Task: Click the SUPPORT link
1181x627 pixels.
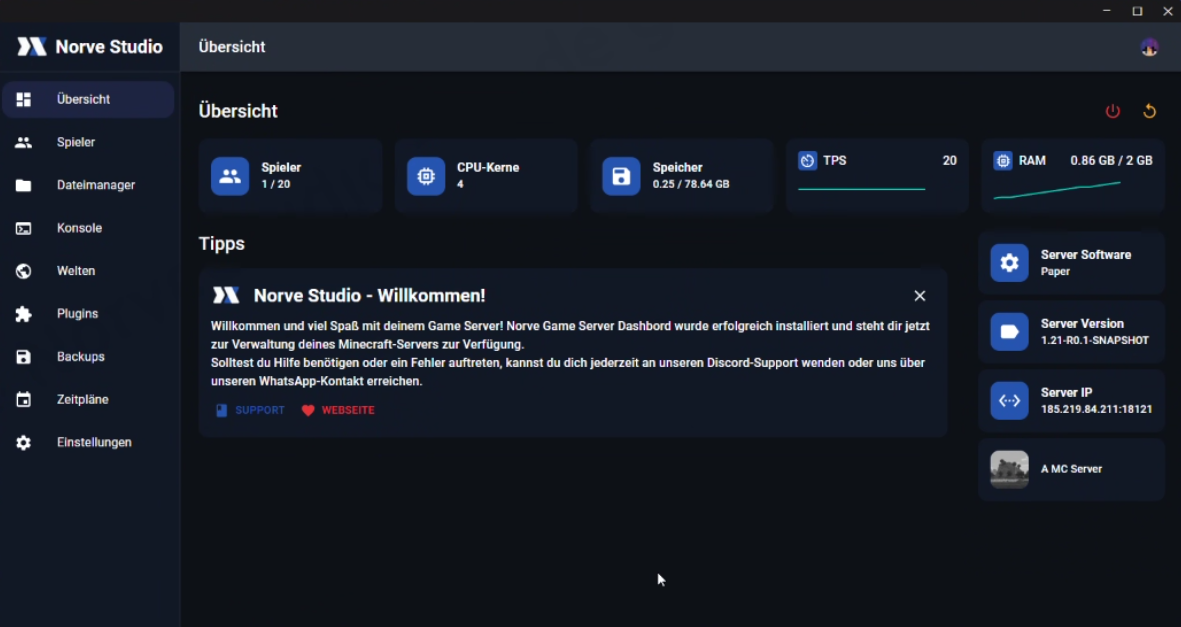Action: (251, 410)
